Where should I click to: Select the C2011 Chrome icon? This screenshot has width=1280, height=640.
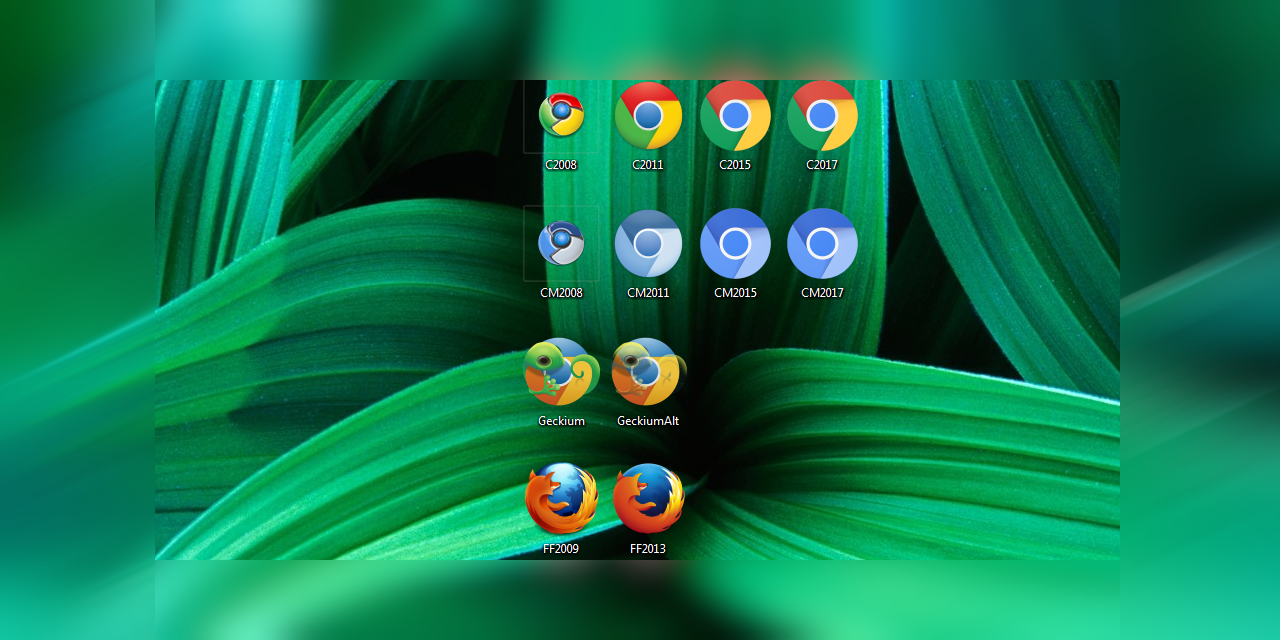[647, 115]
